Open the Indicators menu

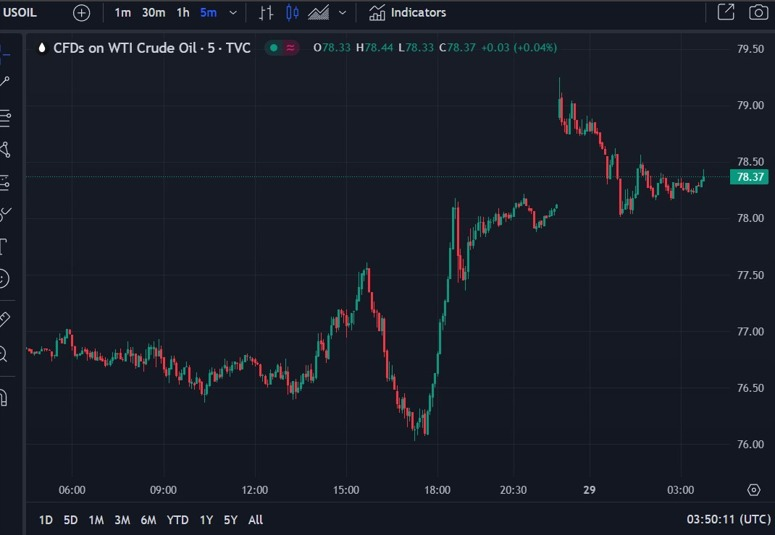click(408, 13)
